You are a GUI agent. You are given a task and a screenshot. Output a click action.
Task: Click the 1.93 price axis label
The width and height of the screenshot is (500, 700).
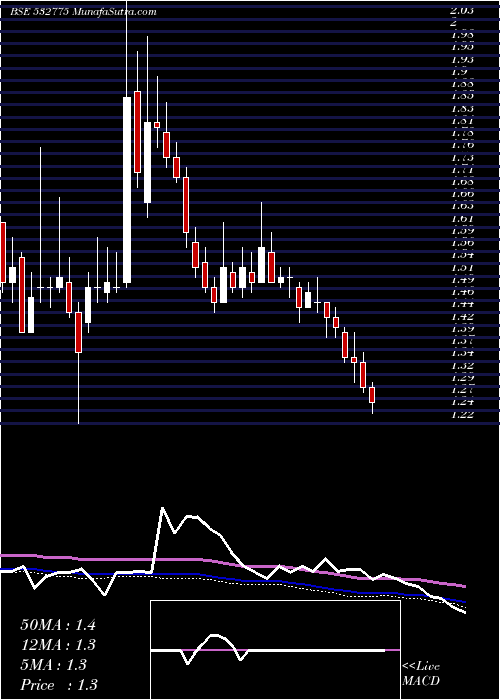click(x=462, y=58)
